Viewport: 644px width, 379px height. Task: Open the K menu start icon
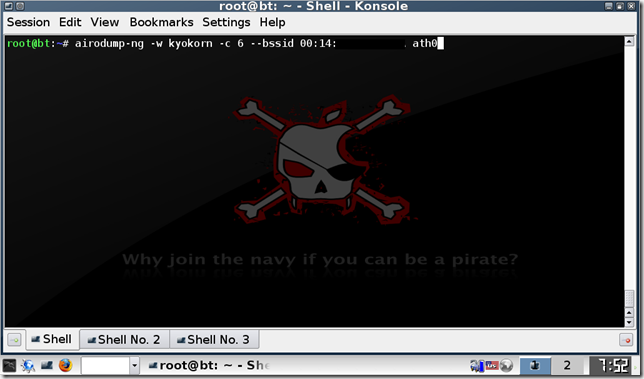point(9,365)
